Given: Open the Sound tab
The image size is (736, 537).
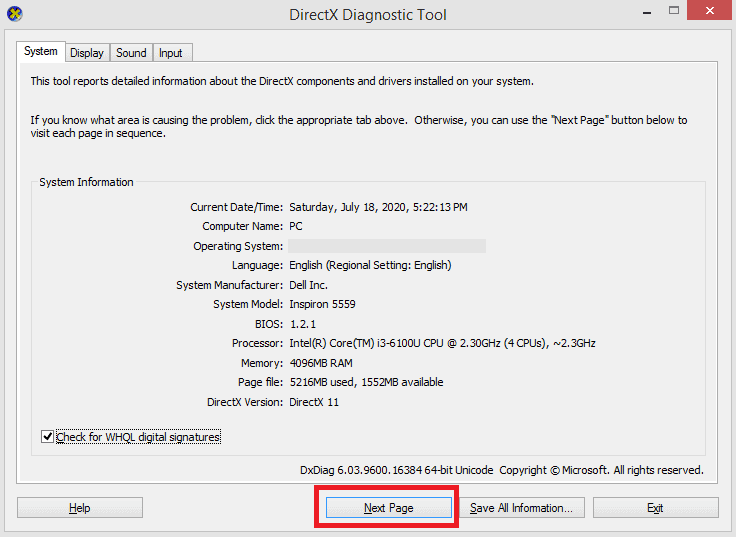Looking at the screenshot, I should [x=131, y=53].
